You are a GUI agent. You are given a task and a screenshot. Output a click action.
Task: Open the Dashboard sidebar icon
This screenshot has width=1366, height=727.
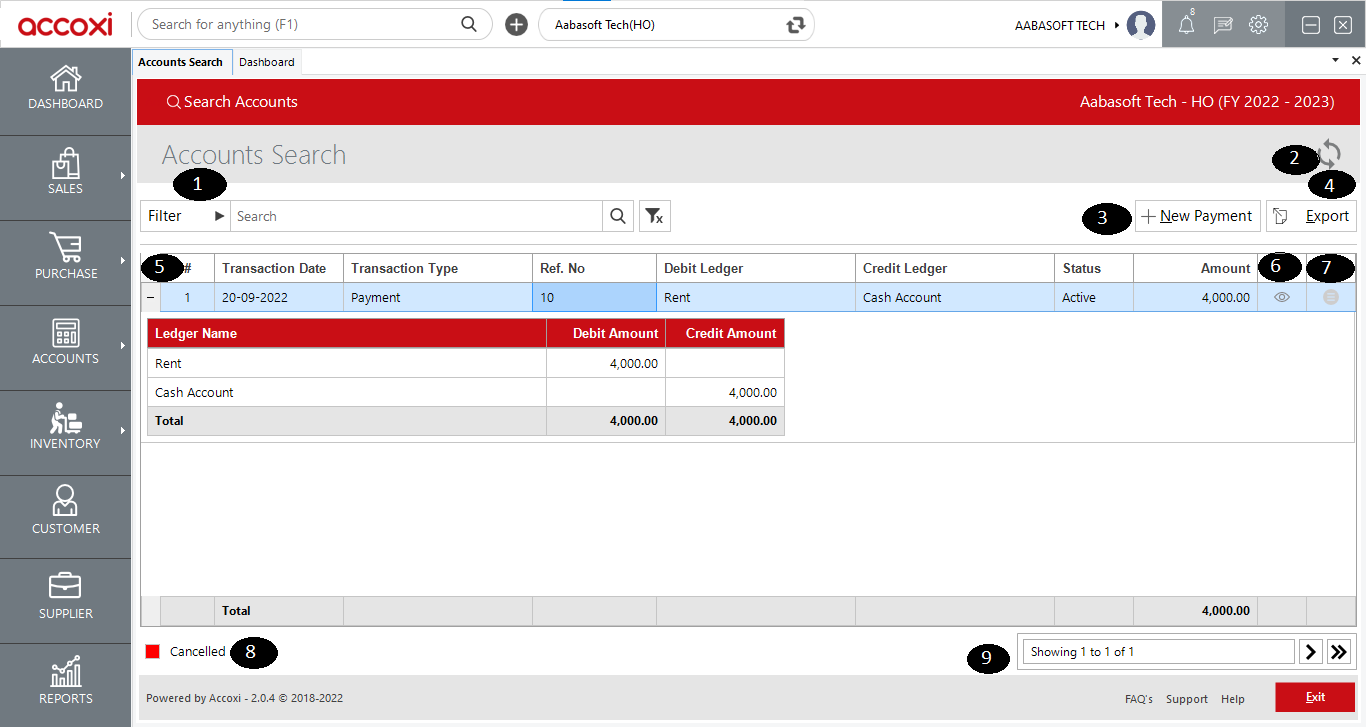click(x=66, y=78)
